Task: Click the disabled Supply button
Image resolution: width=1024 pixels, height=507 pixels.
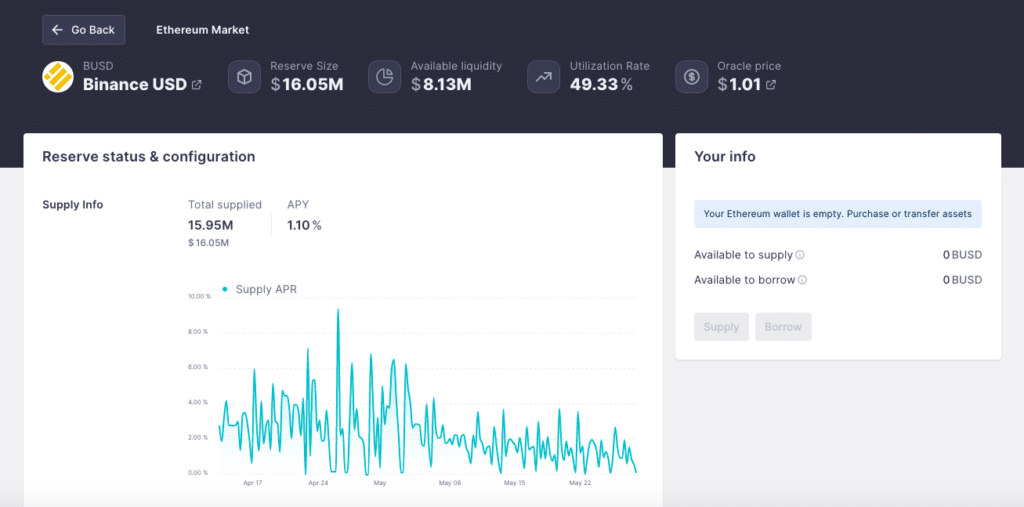Action: click(721, 327)
